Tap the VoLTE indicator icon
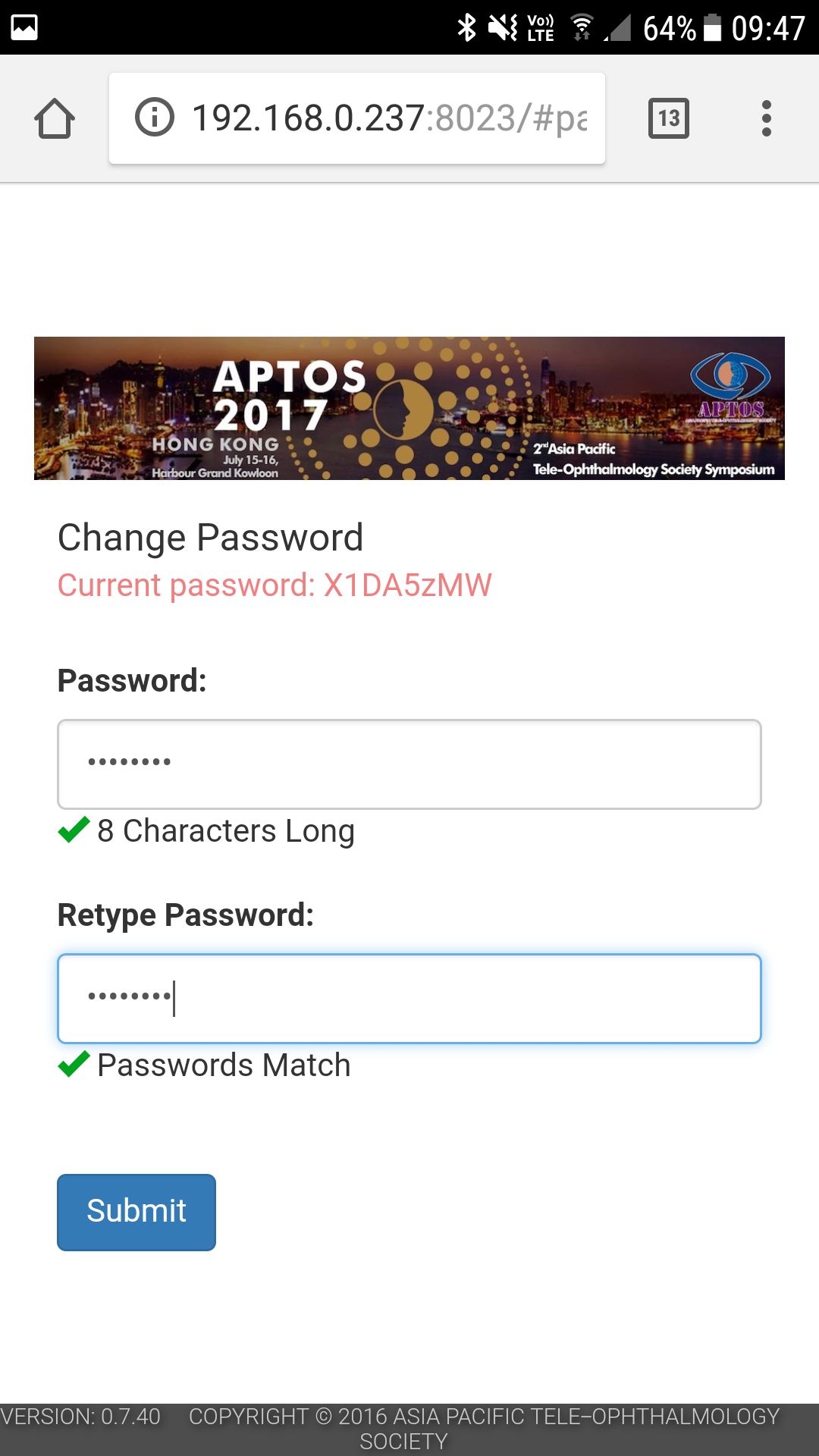This screenshot has width=819, height=1456. click(x=541, y=28)
